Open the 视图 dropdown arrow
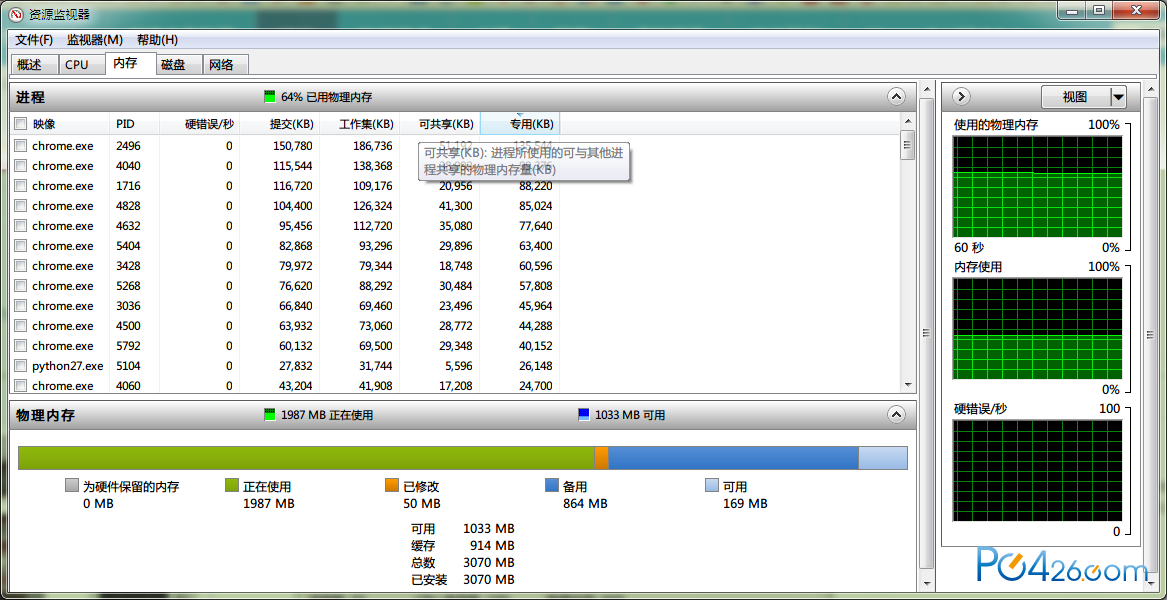Viewport: 1167px width, 600px height. click(x=1118, y=97)
